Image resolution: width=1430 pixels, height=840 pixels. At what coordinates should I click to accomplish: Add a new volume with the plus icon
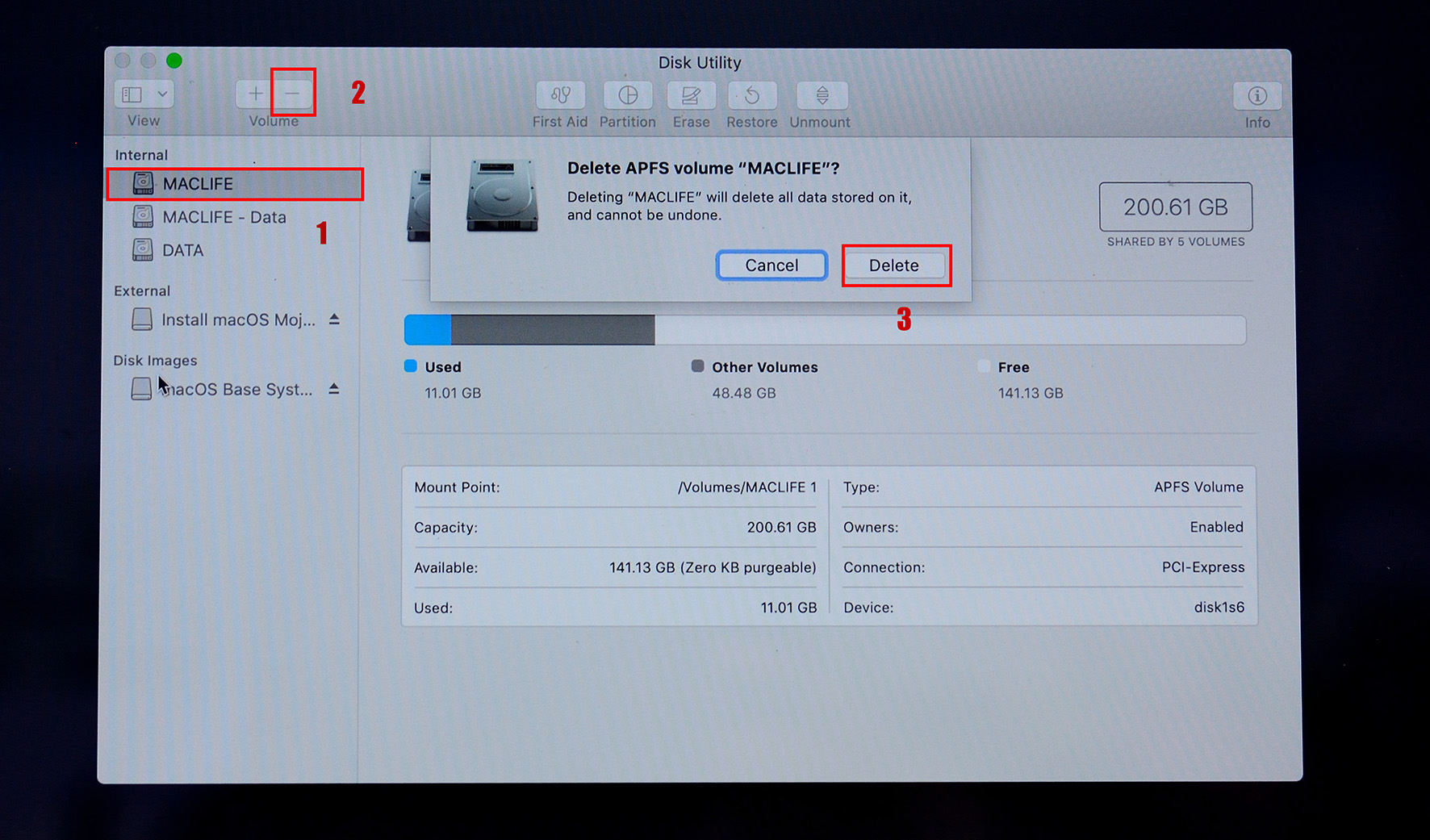[x=253, y=93]
